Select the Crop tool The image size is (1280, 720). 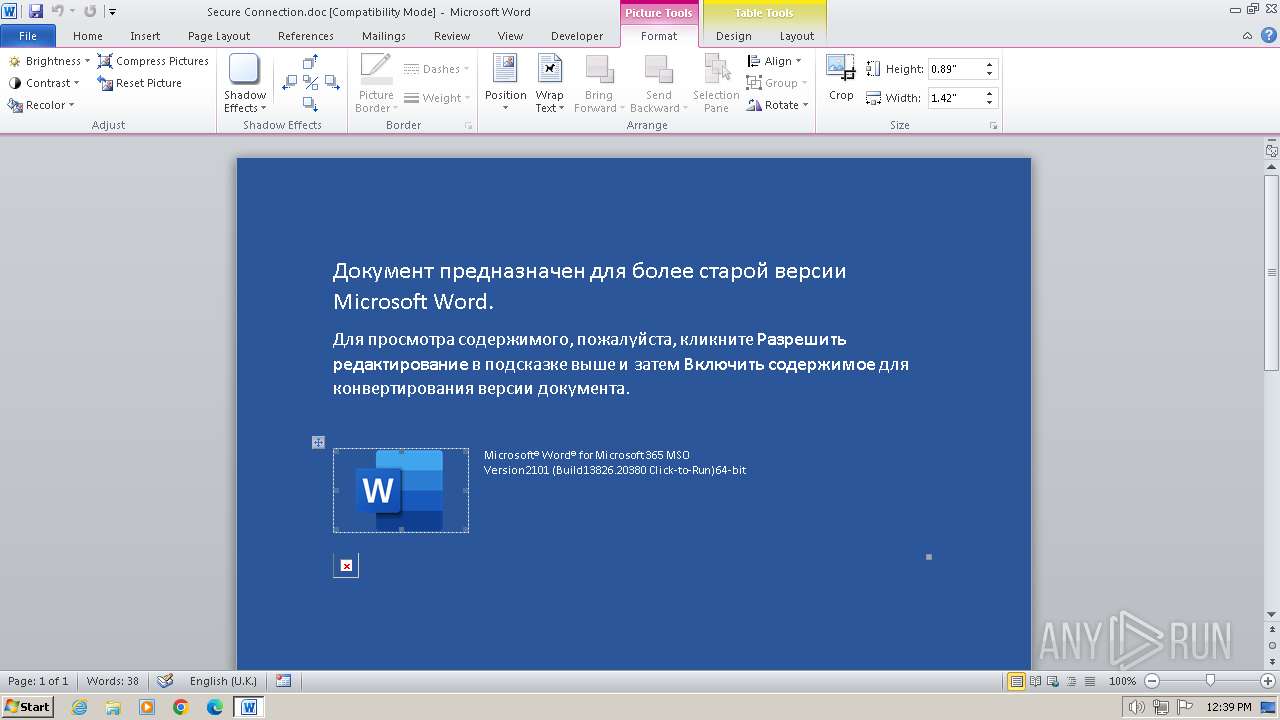(841, 78)
